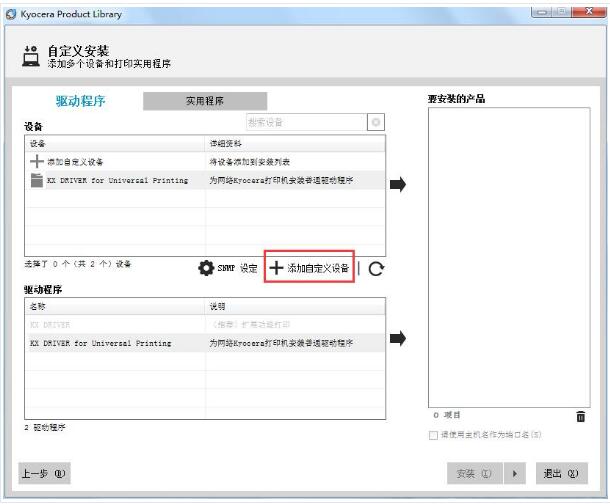Click the 退出 (X) button
610x504 pixels.
point(561,473)
